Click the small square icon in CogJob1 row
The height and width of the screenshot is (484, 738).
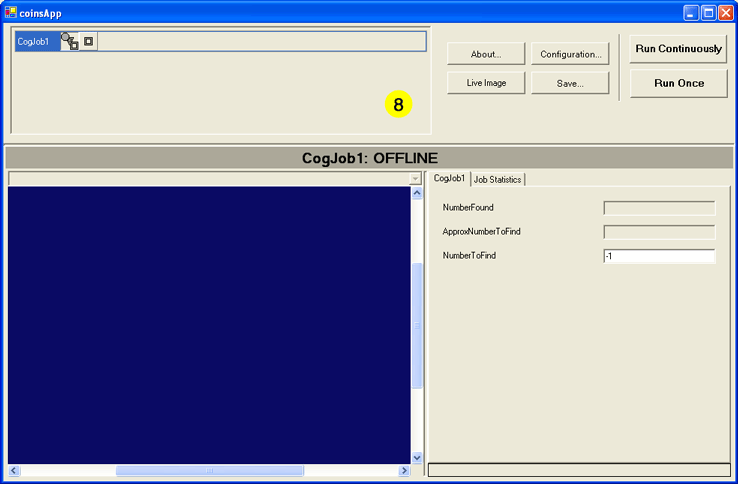(88, 42)
